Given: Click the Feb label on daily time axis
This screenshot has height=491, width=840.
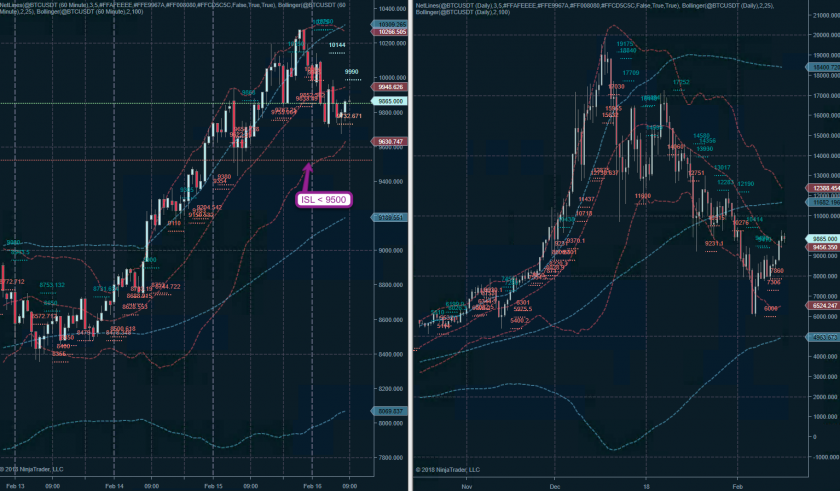Looking at the screenshot, I should click(x=737, y=487).
